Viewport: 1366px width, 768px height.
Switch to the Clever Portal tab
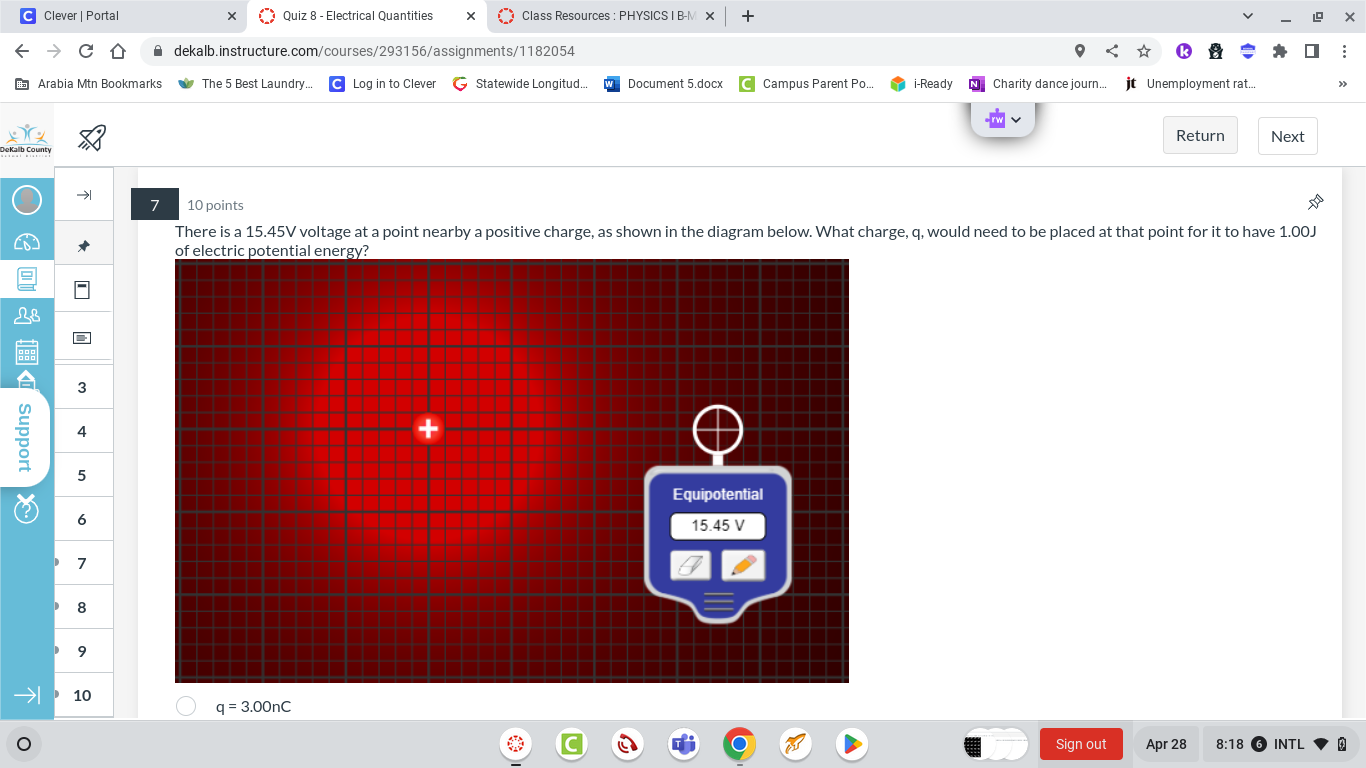pyautogui.click(x=120, y=15)
